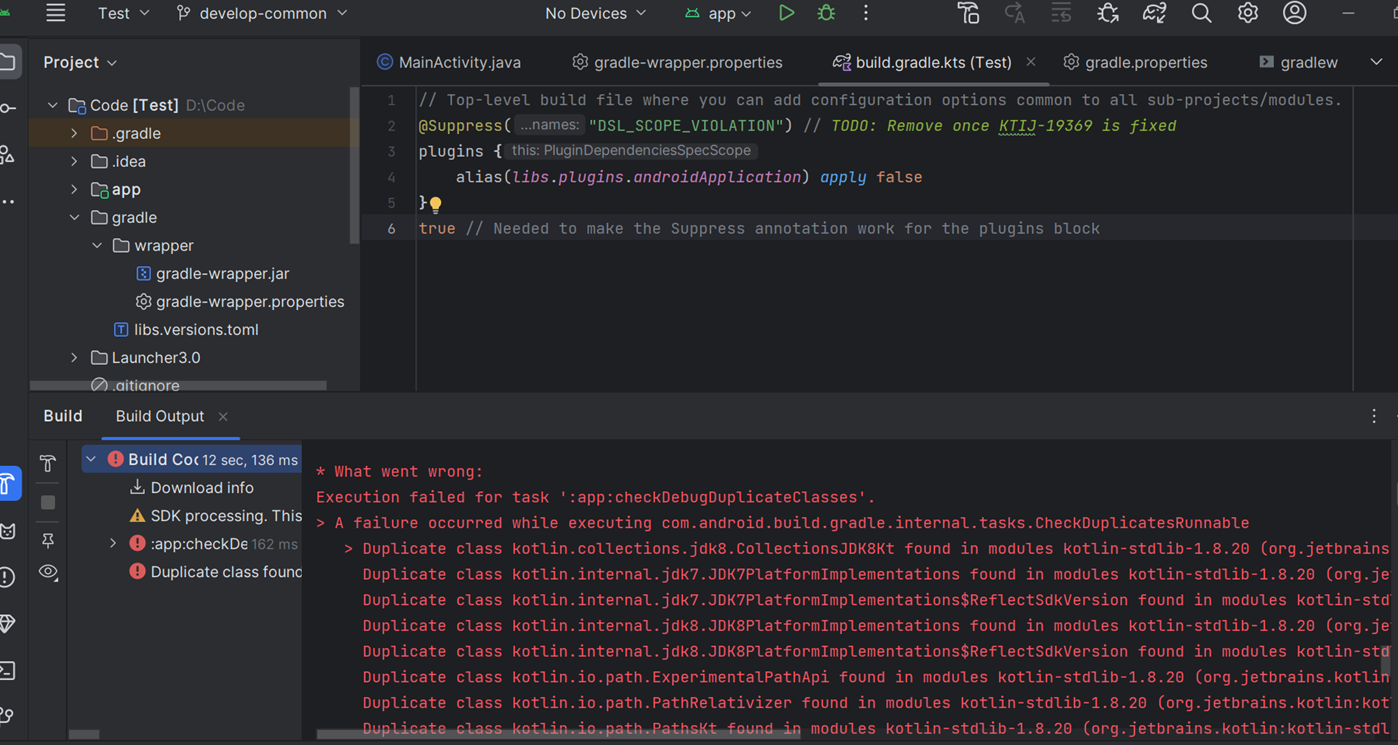The image size is (1398, 745).
Task: Stop the build with the square icon
Action: coord(46,503)
